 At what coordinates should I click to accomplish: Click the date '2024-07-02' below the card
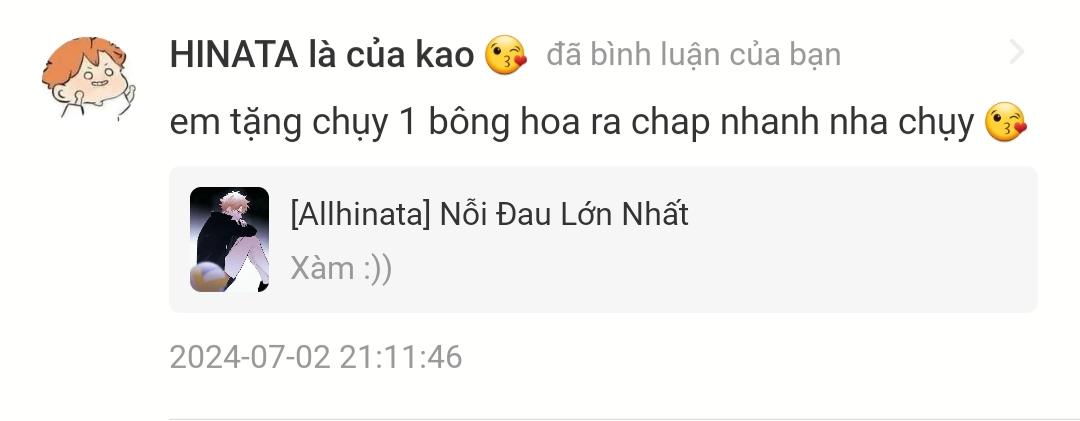tap(250, 358)
